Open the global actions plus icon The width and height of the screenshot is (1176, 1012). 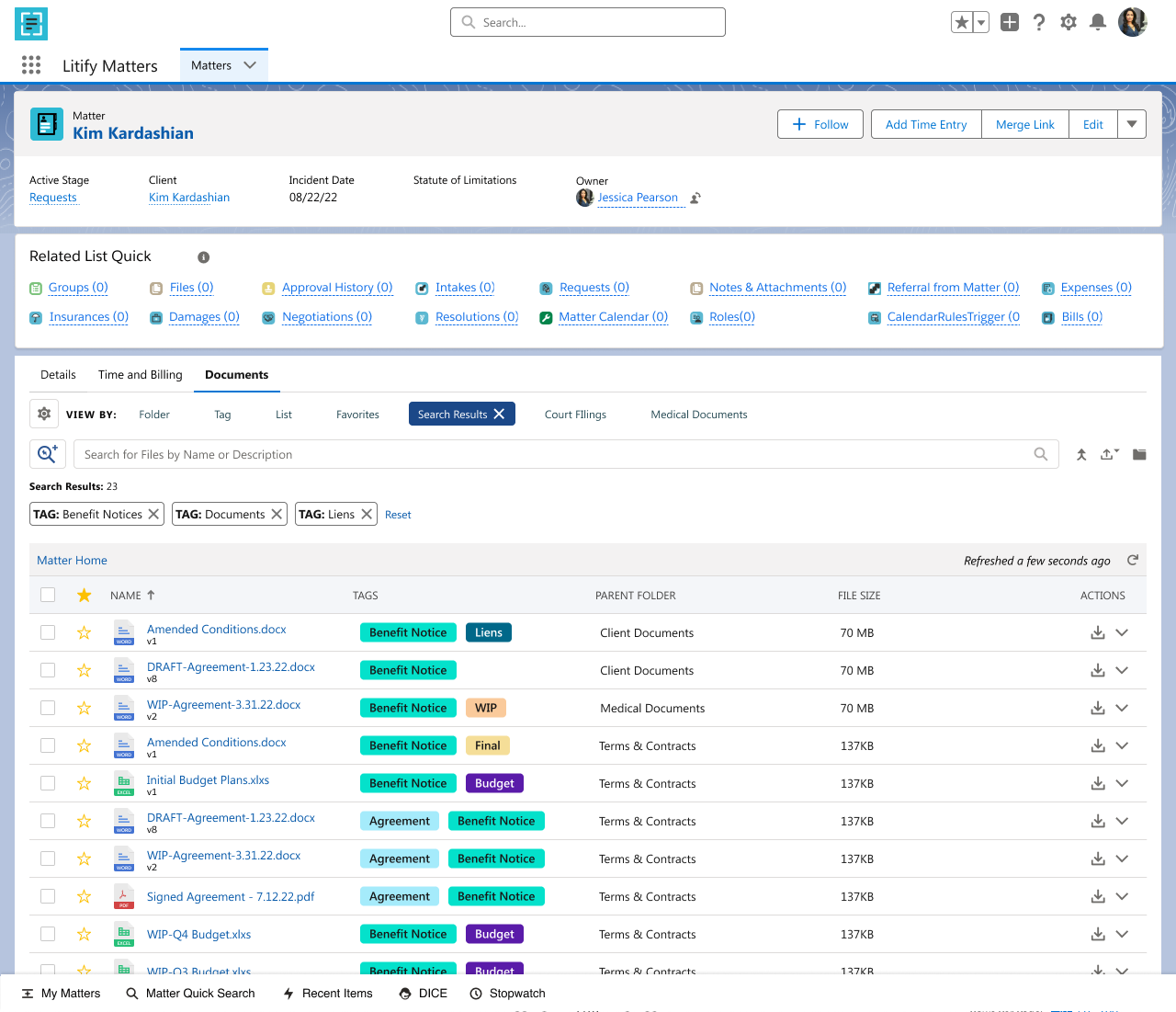point(1010,22)
